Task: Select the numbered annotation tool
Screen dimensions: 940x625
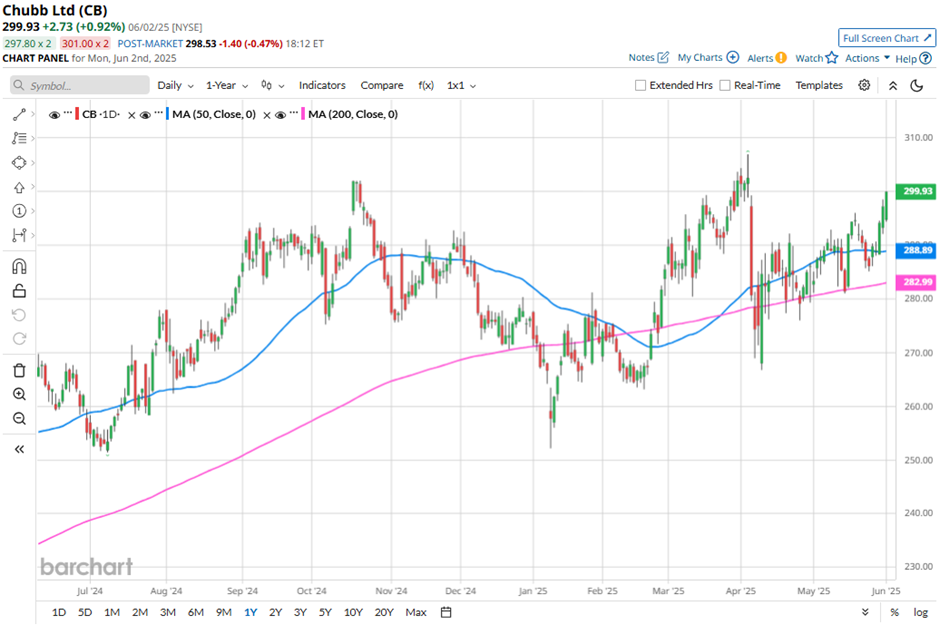Action: point(19,211)
